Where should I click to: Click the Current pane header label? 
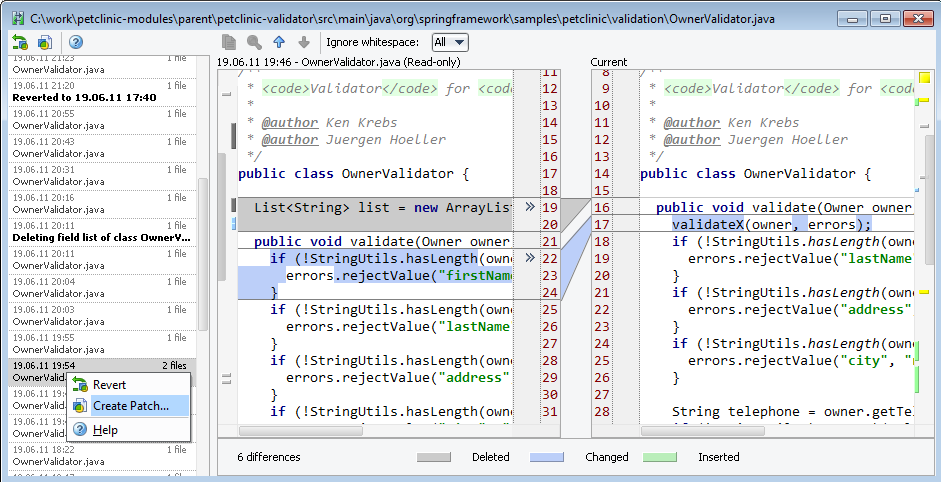coord(609,62)
